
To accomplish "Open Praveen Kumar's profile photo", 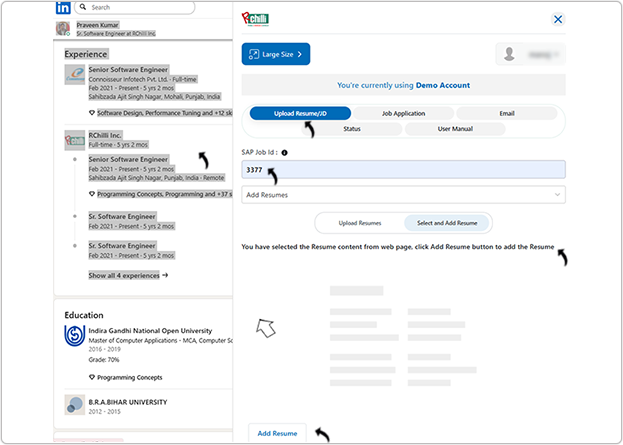I will tap(64, 27).
